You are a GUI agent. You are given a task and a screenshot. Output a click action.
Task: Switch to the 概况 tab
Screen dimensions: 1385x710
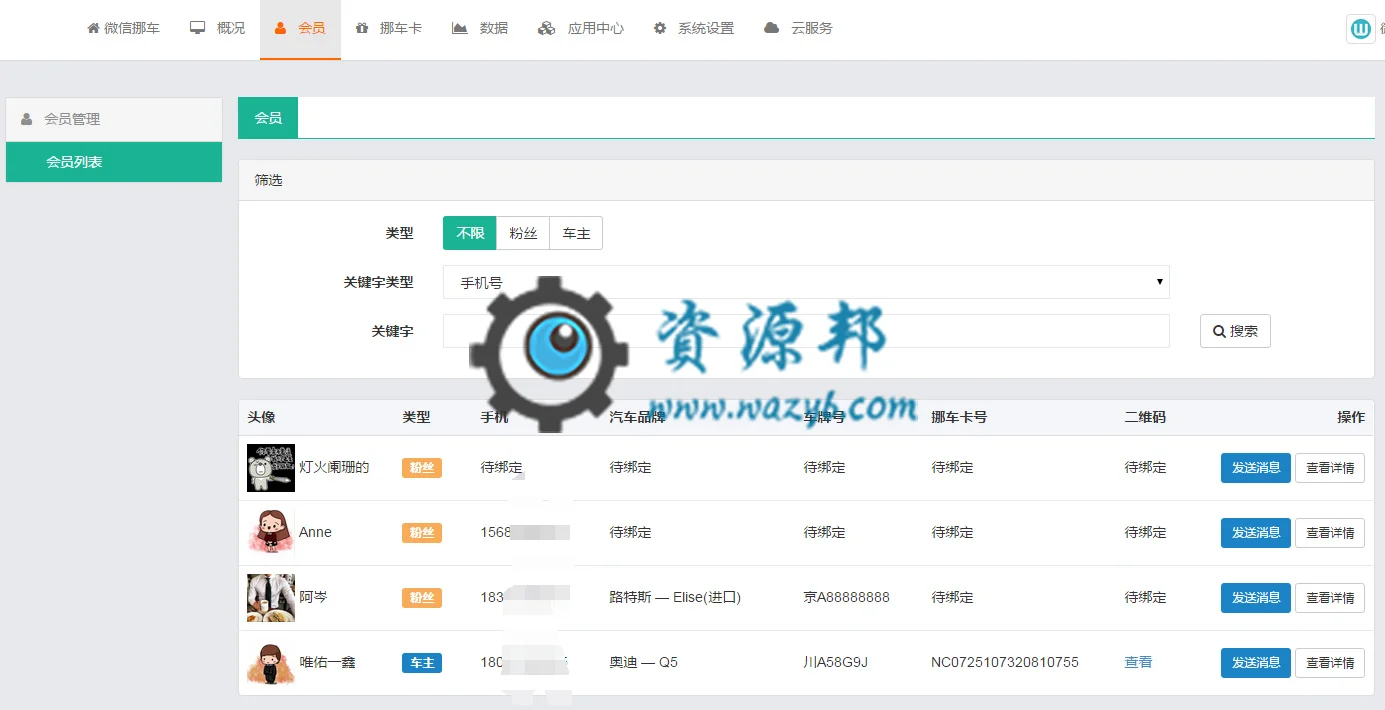(217, 28)
